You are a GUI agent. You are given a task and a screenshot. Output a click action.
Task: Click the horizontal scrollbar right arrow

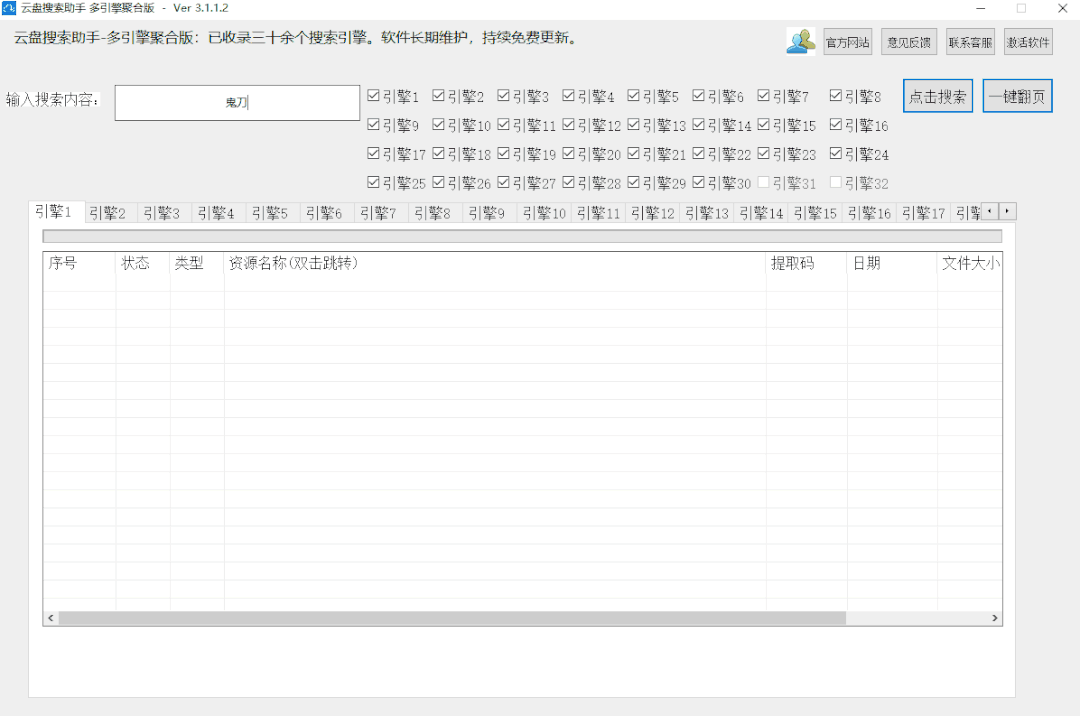(x=994, y=618)
